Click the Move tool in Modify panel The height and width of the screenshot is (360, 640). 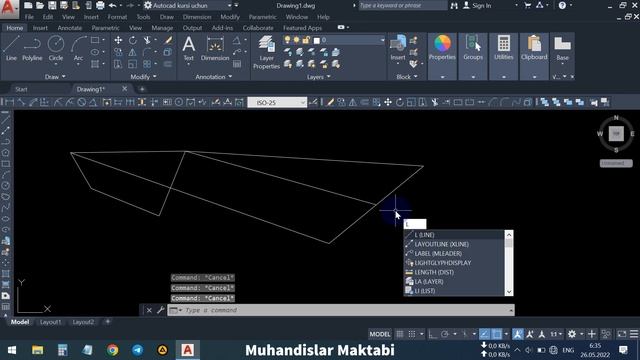(118, 40)
